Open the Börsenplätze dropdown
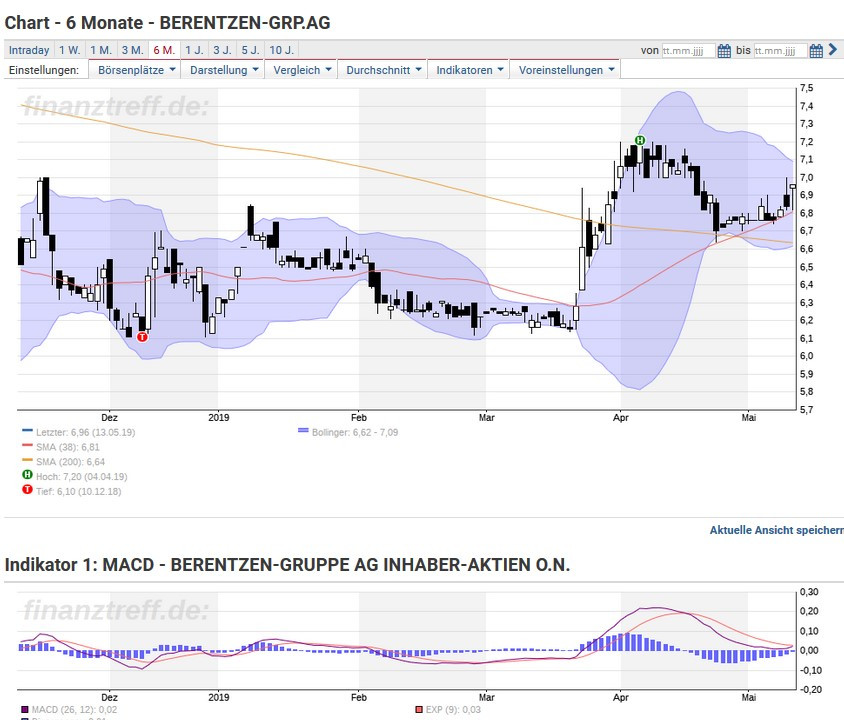This screenshot has height=720, width=844. [135, 70]
